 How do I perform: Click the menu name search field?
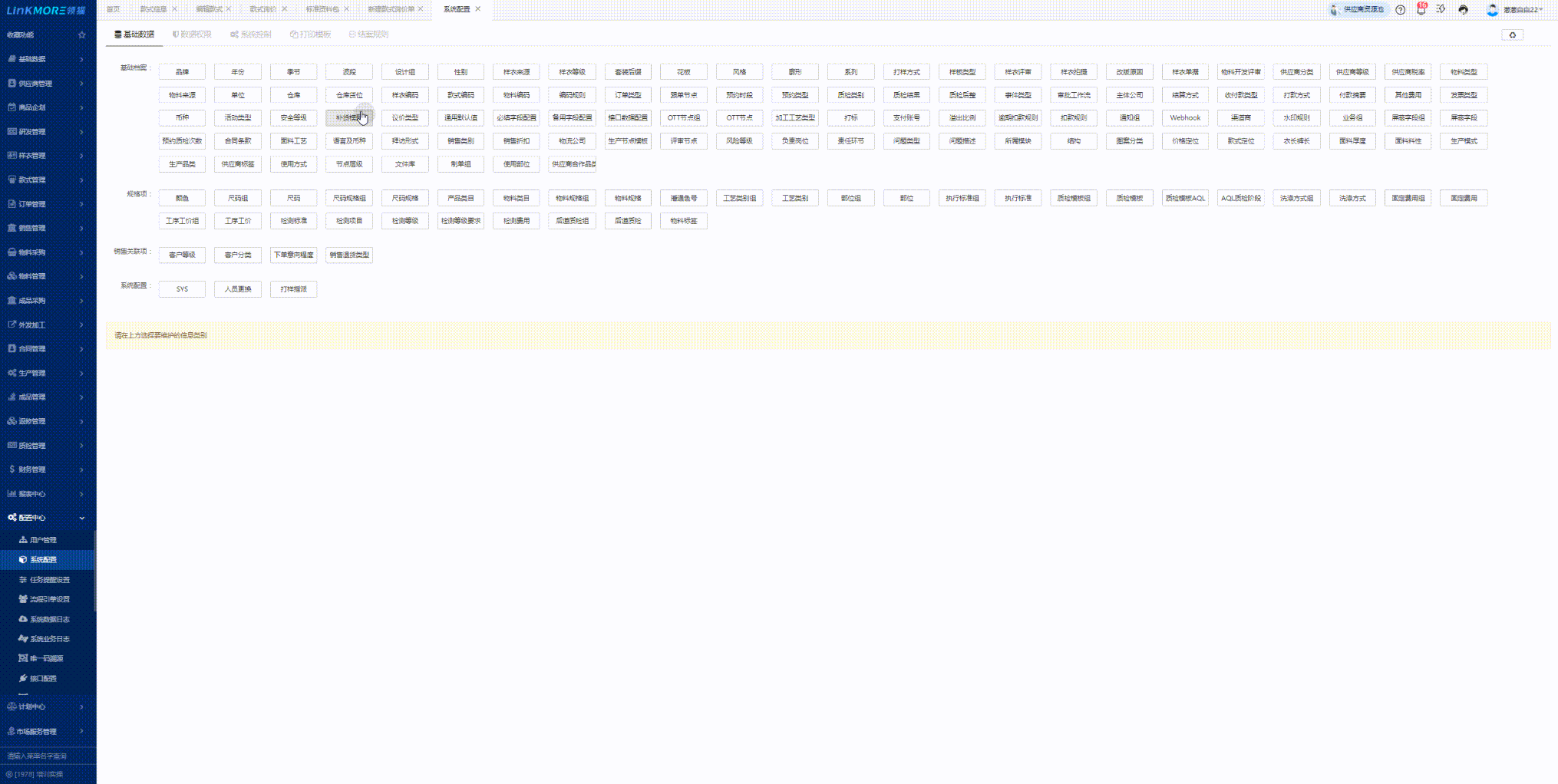(x=46, y=756)
